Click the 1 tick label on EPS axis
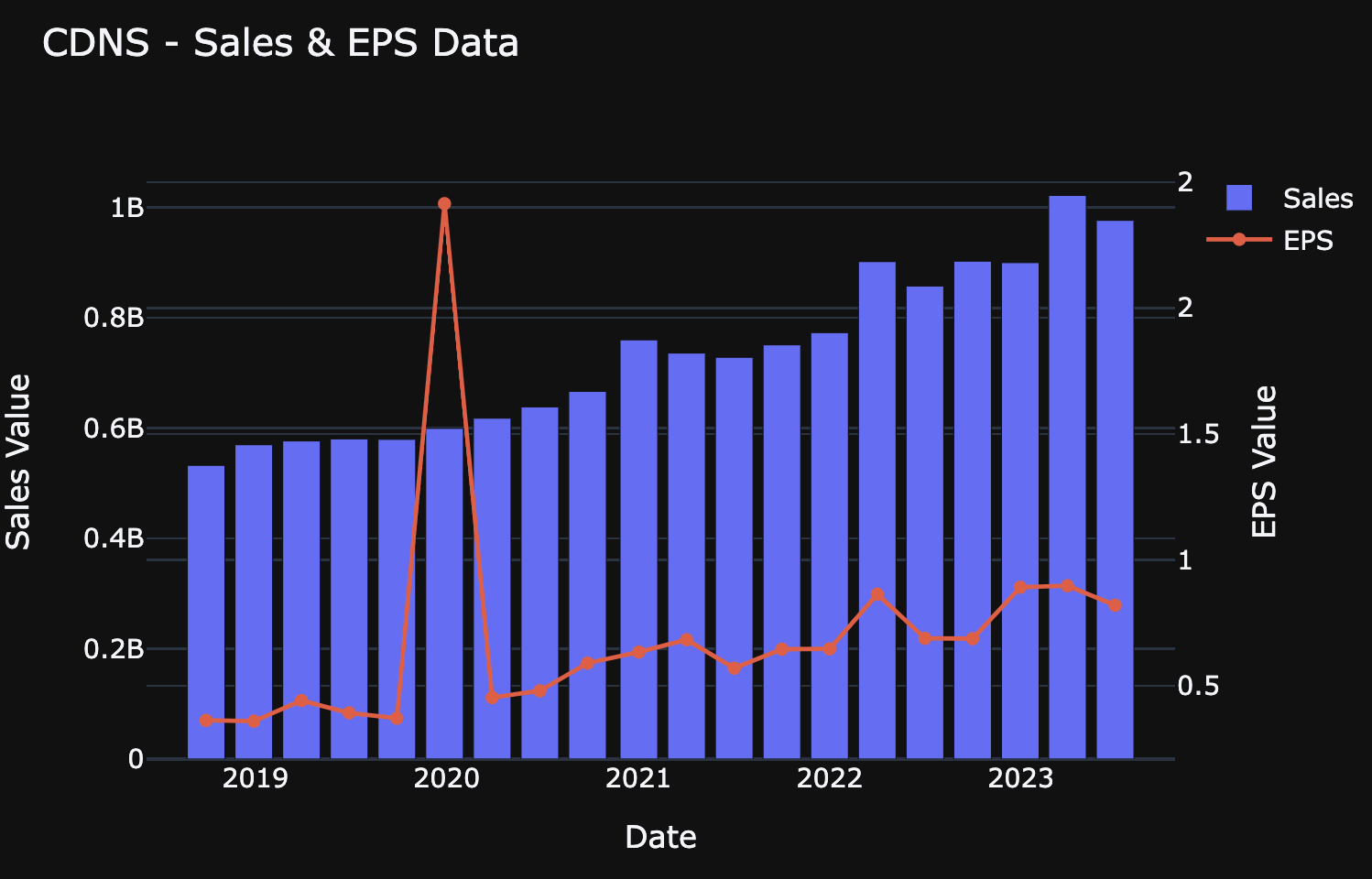The height and width of the screenshot is (879, 1372). tap(1185, 560)
